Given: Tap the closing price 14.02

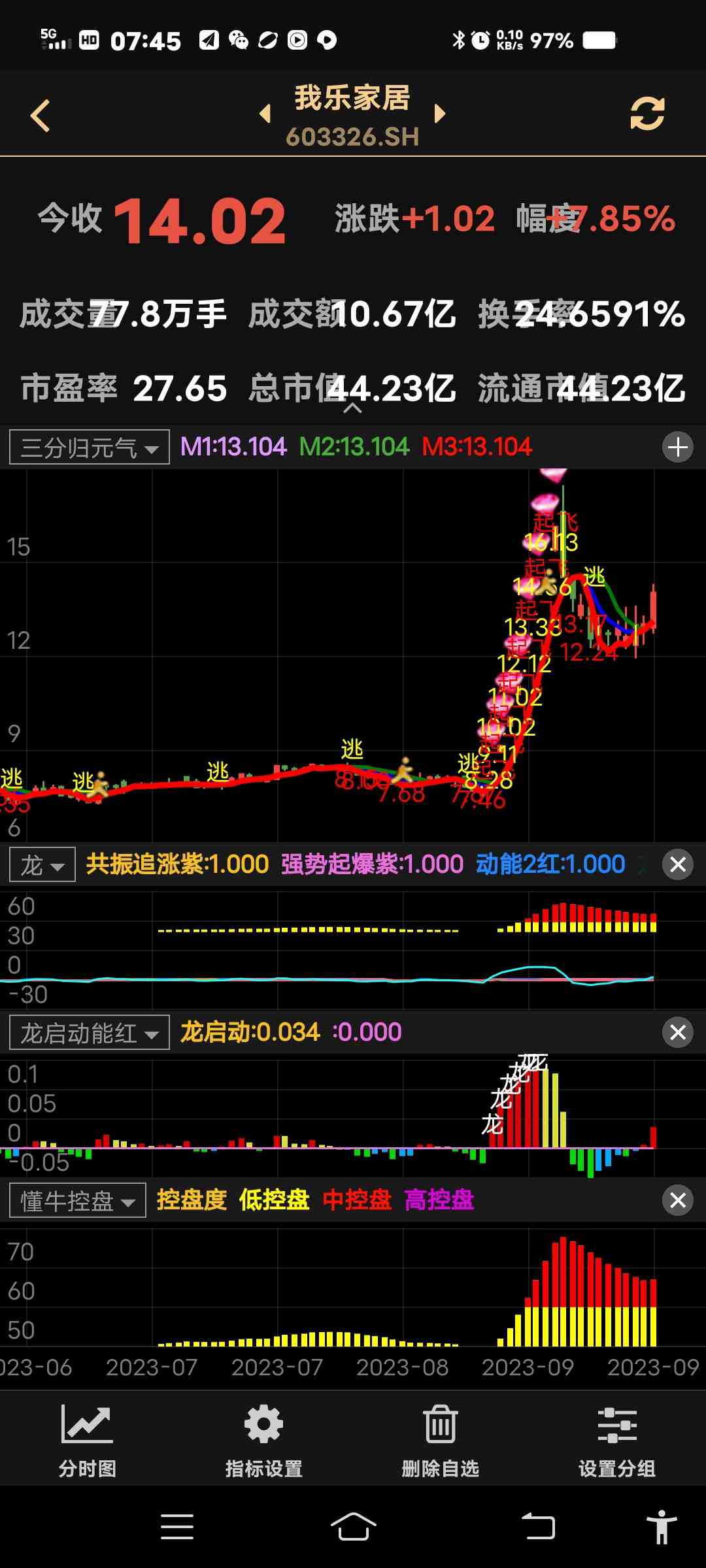Looking at the screenshot, I should click(x=200, y=222).
